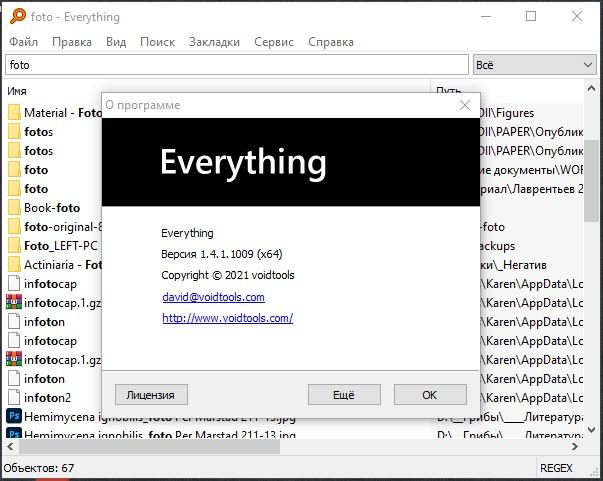Screen dimensions: 603x481
Task: Click the Лицензия button
Action: coord(151,395)
